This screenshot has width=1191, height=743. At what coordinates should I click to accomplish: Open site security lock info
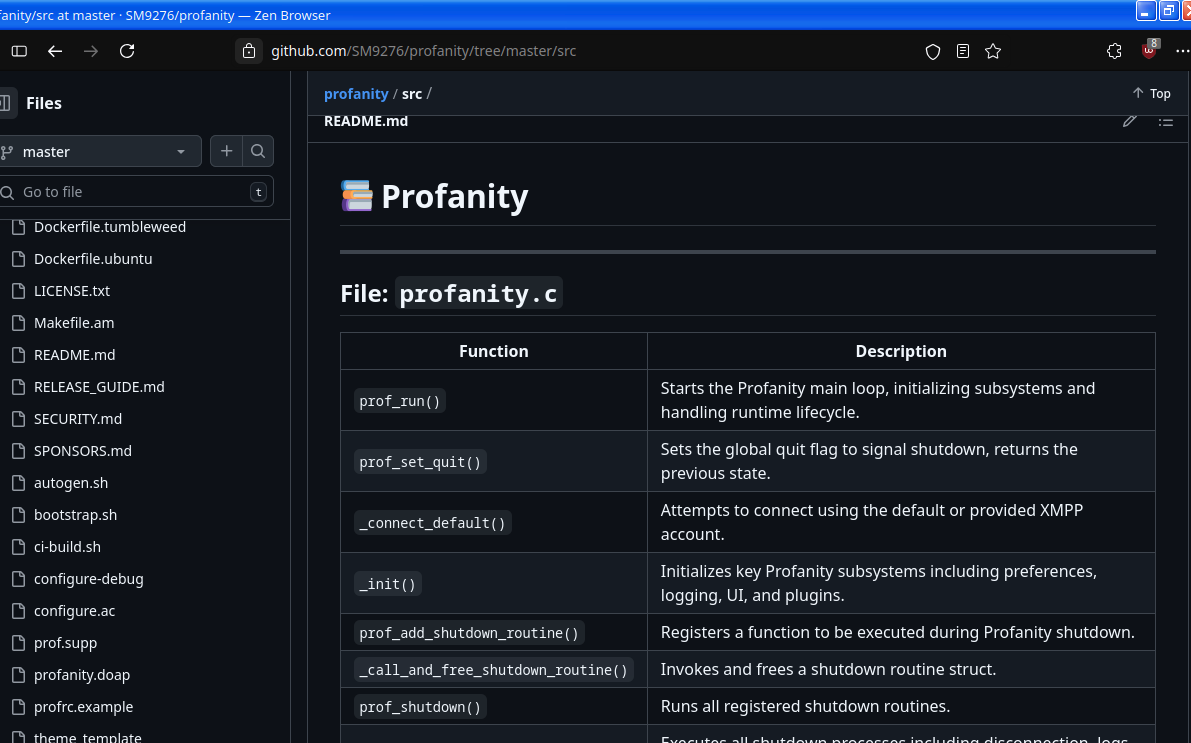tap(248, 51)
